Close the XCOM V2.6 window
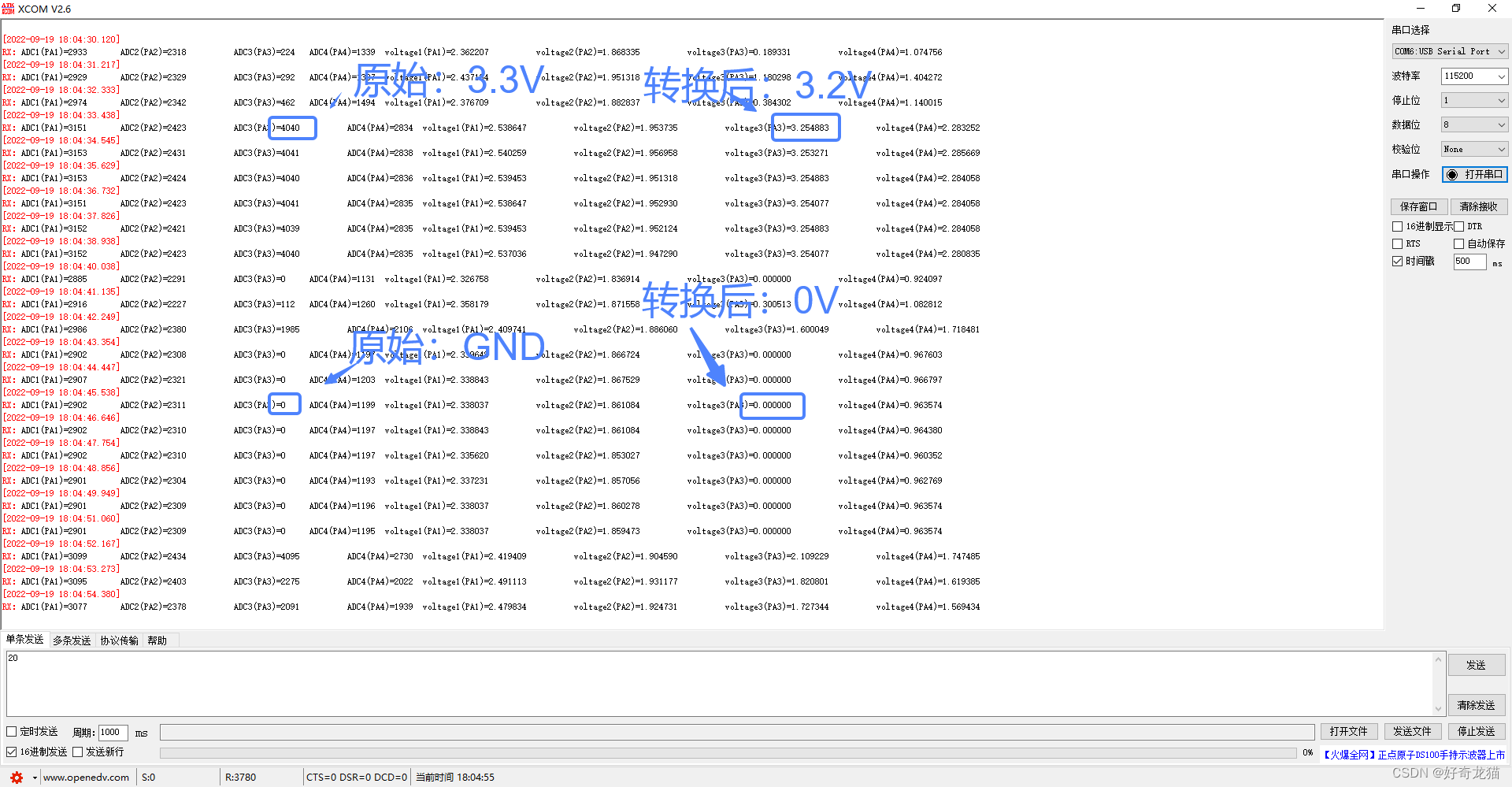1512x787 pixels. [1492, 9]
